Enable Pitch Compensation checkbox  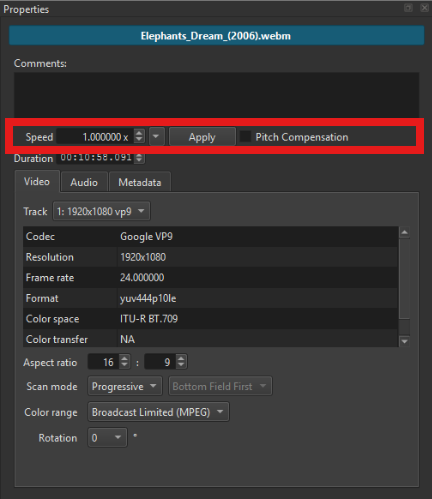[245, 137]
